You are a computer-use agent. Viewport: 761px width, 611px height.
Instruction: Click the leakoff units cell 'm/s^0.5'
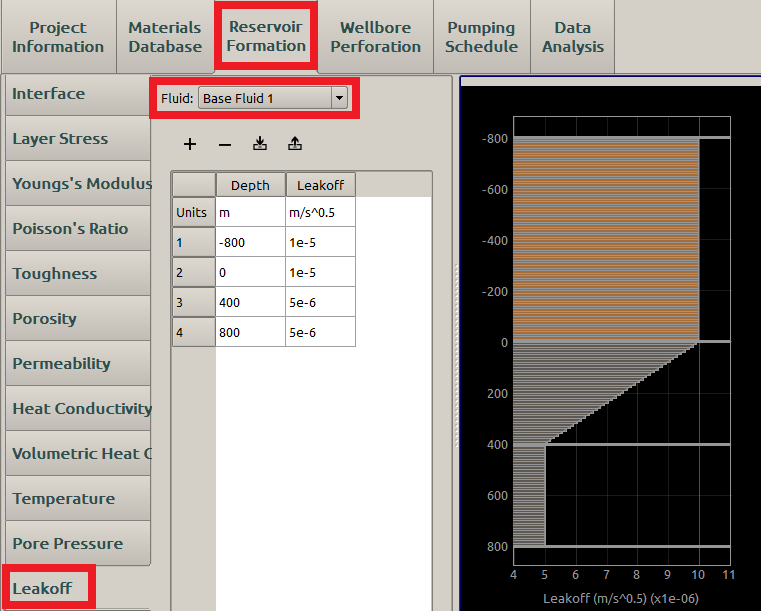pyautogui.click(x=320, y=212)
